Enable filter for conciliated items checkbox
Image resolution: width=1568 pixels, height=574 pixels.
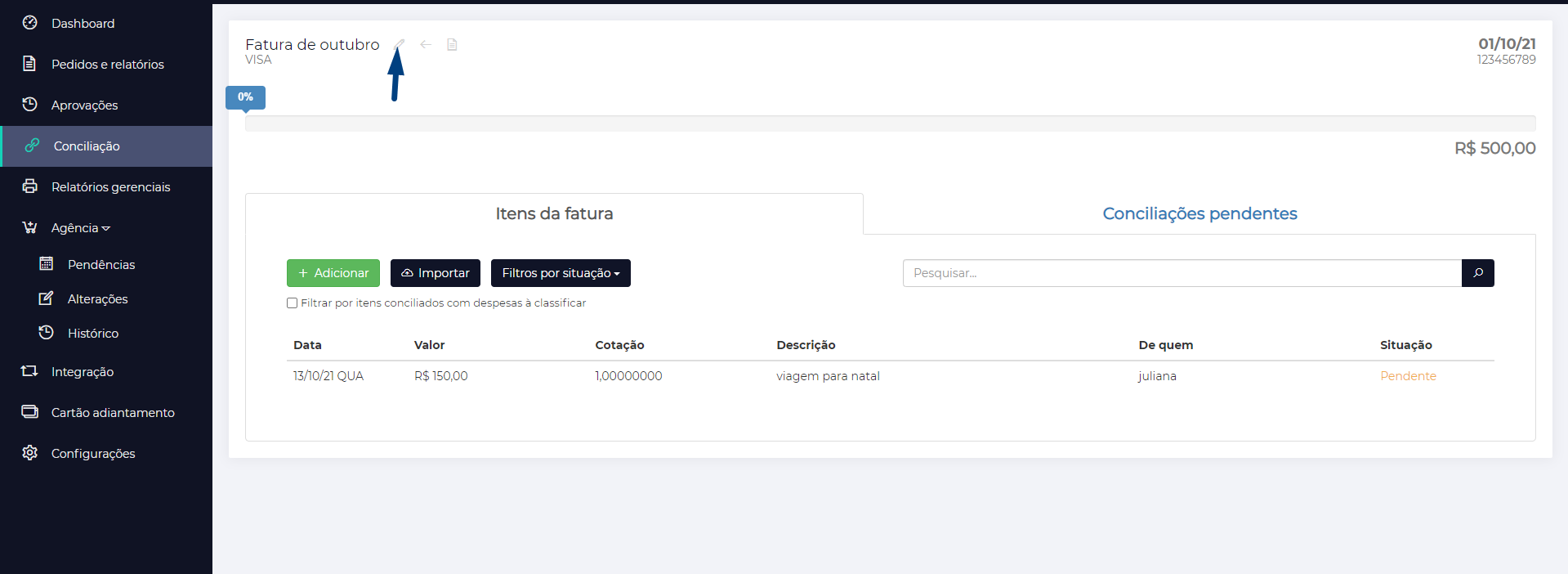(x=292, y=303)
